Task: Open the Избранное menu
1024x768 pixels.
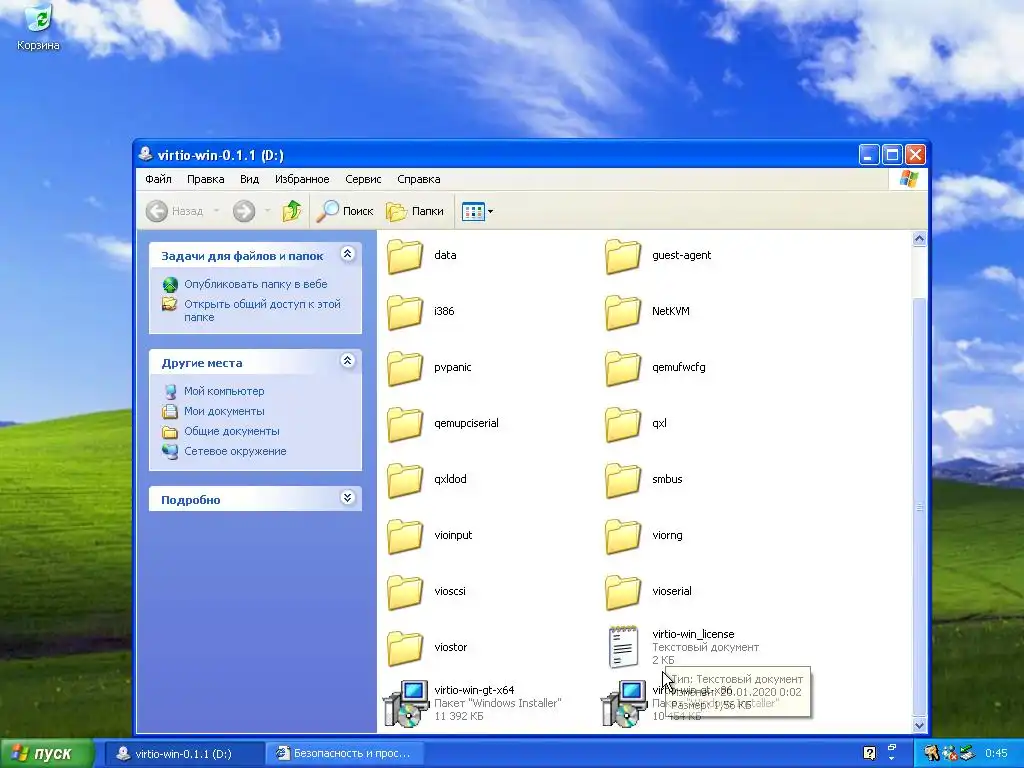Action: (x=302, y=179)
